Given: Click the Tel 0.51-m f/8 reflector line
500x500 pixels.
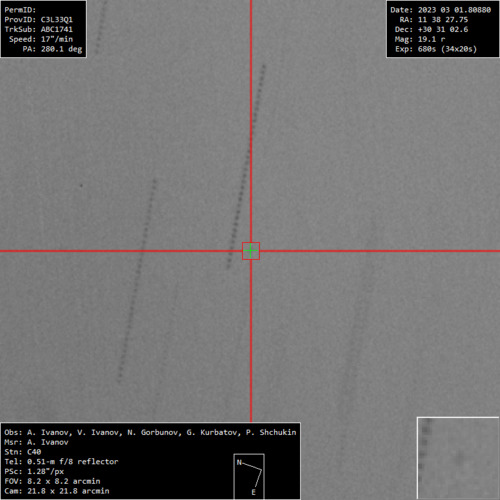Looking at the screenshot, I should pos(61,462).
